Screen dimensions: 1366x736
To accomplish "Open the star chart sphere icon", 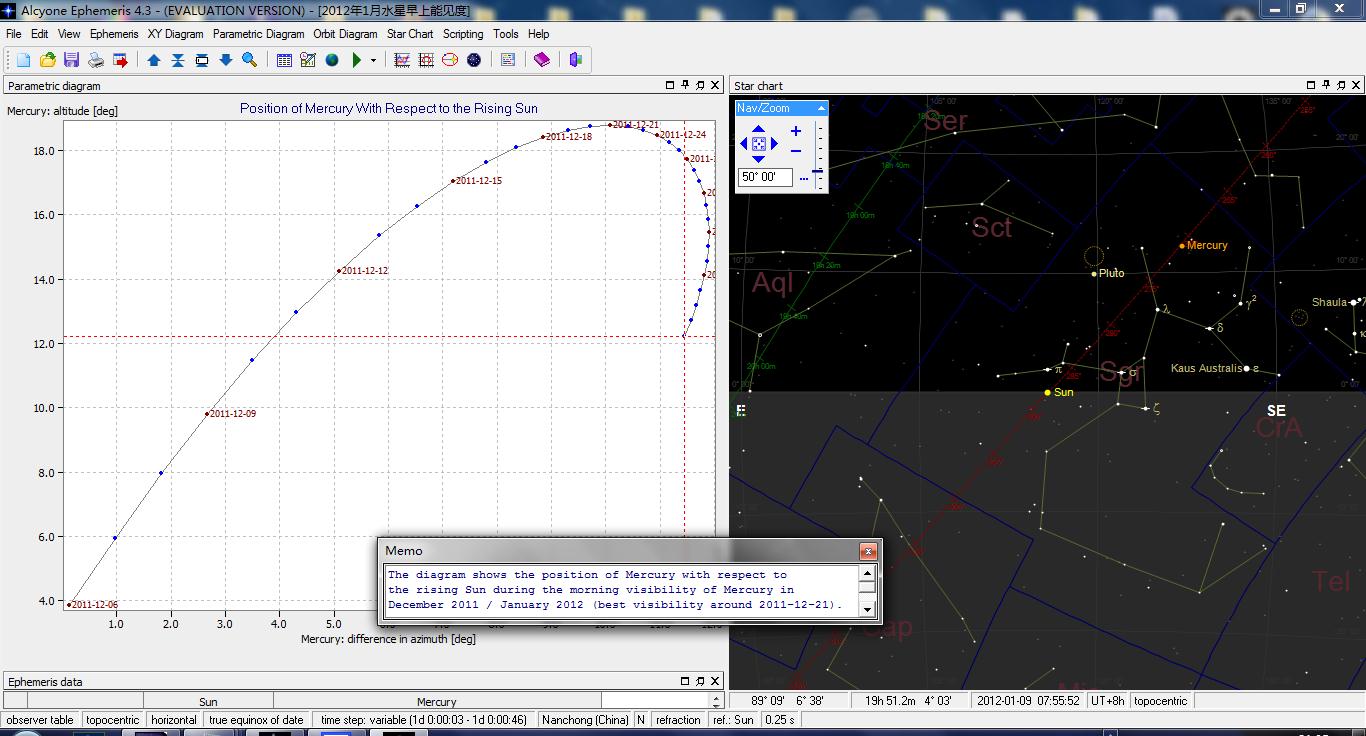I will [474, 60].
